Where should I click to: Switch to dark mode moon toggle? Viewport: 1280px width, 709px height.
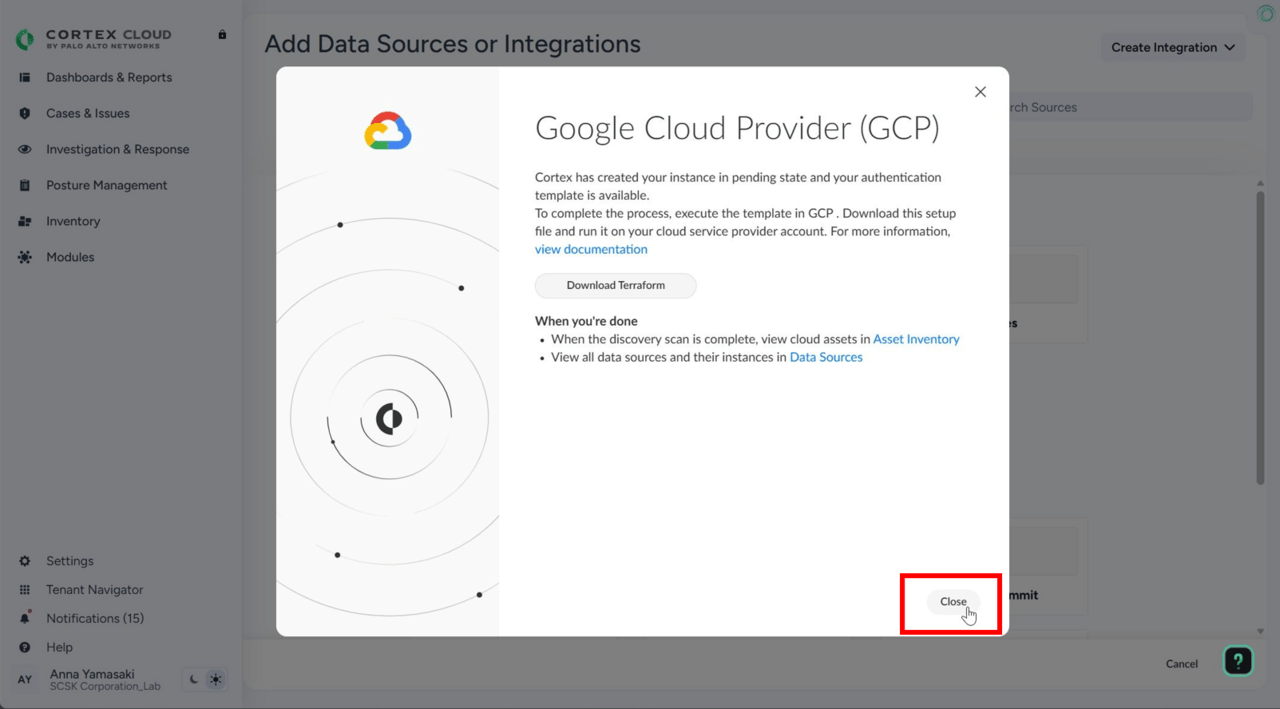(194, 679)
